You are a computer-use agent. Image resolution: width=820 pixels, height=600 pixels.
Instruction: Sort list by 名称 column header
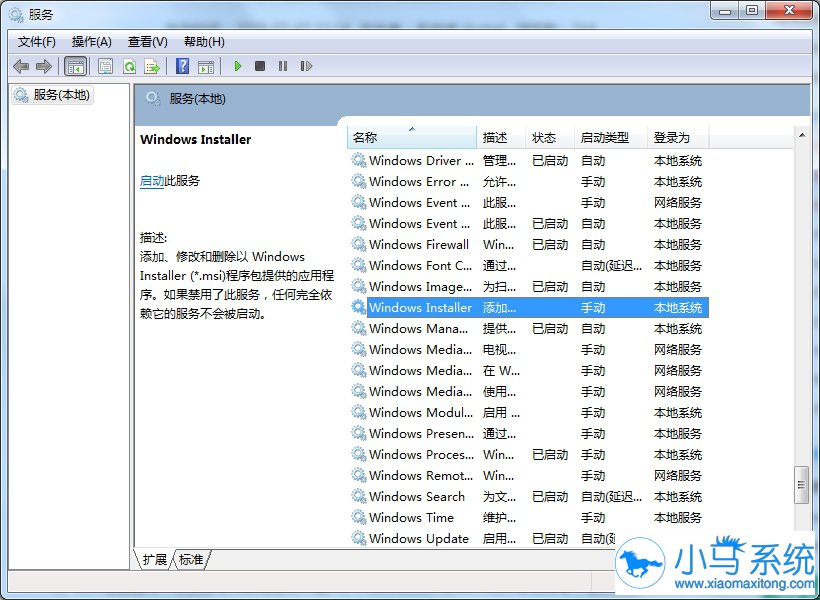(412, 138)
